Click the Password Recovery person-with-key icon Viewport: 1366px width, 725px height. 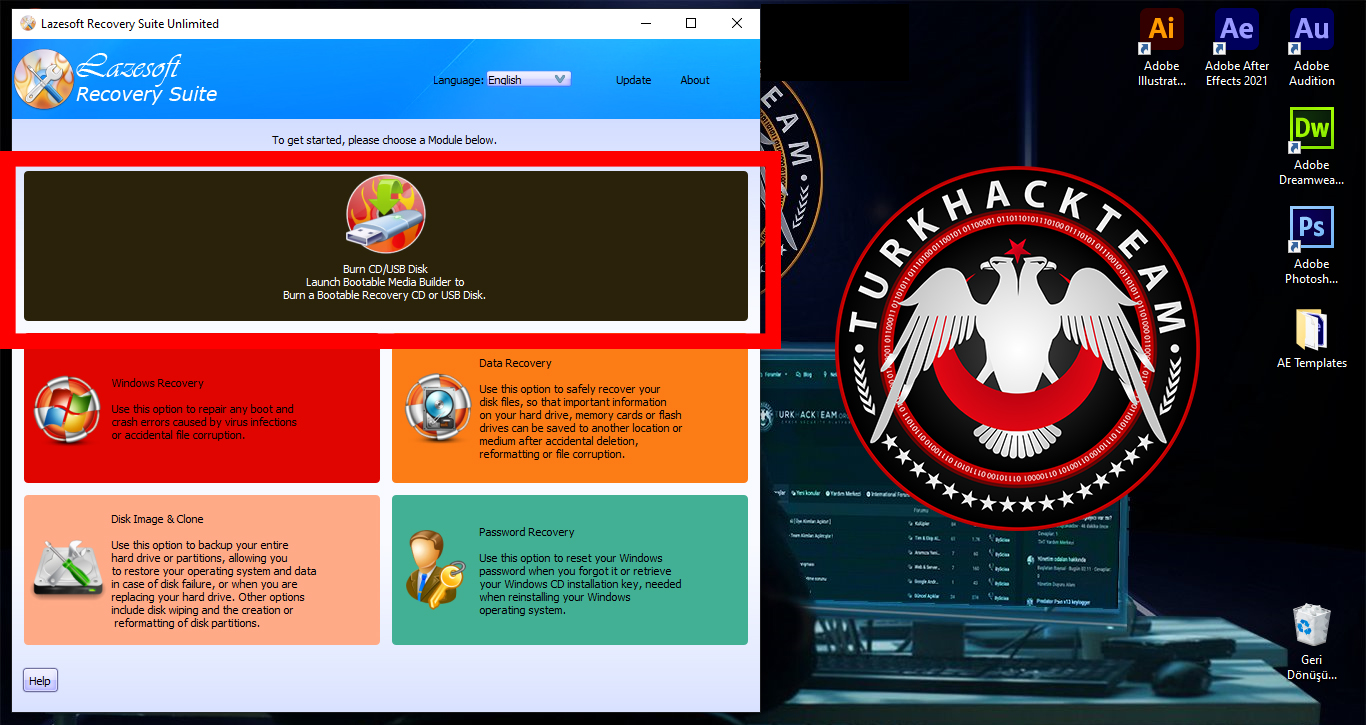click(434, 570)
